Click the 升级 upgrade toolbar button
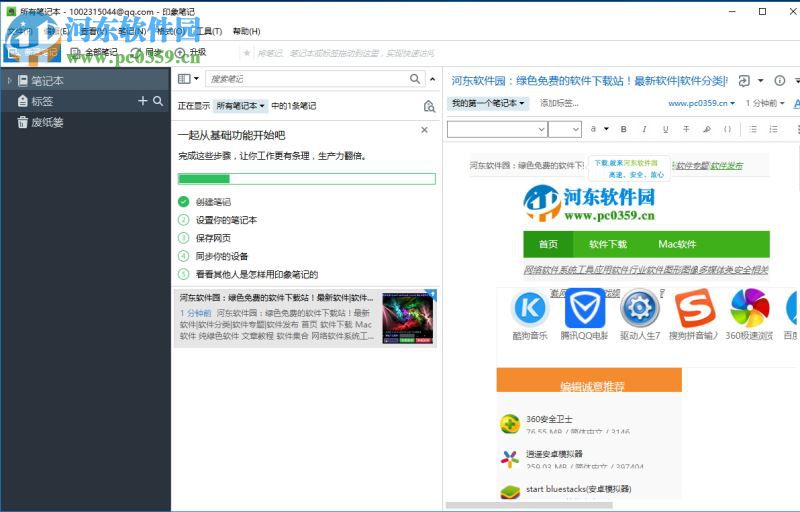The image size is (800, 512). pos(191,52)
